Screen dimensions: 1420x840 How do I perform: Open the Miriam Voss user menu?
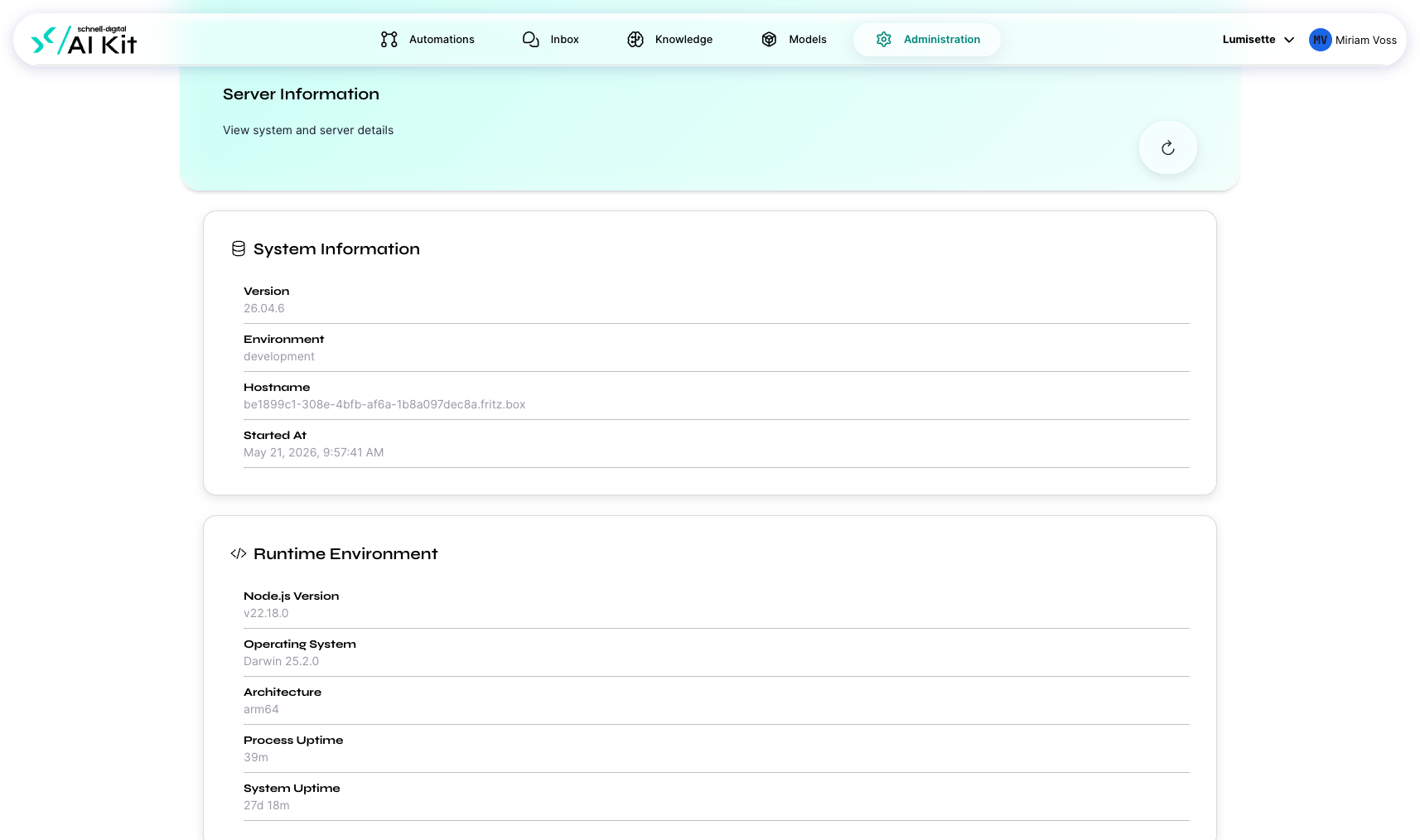coord(1353,40)
